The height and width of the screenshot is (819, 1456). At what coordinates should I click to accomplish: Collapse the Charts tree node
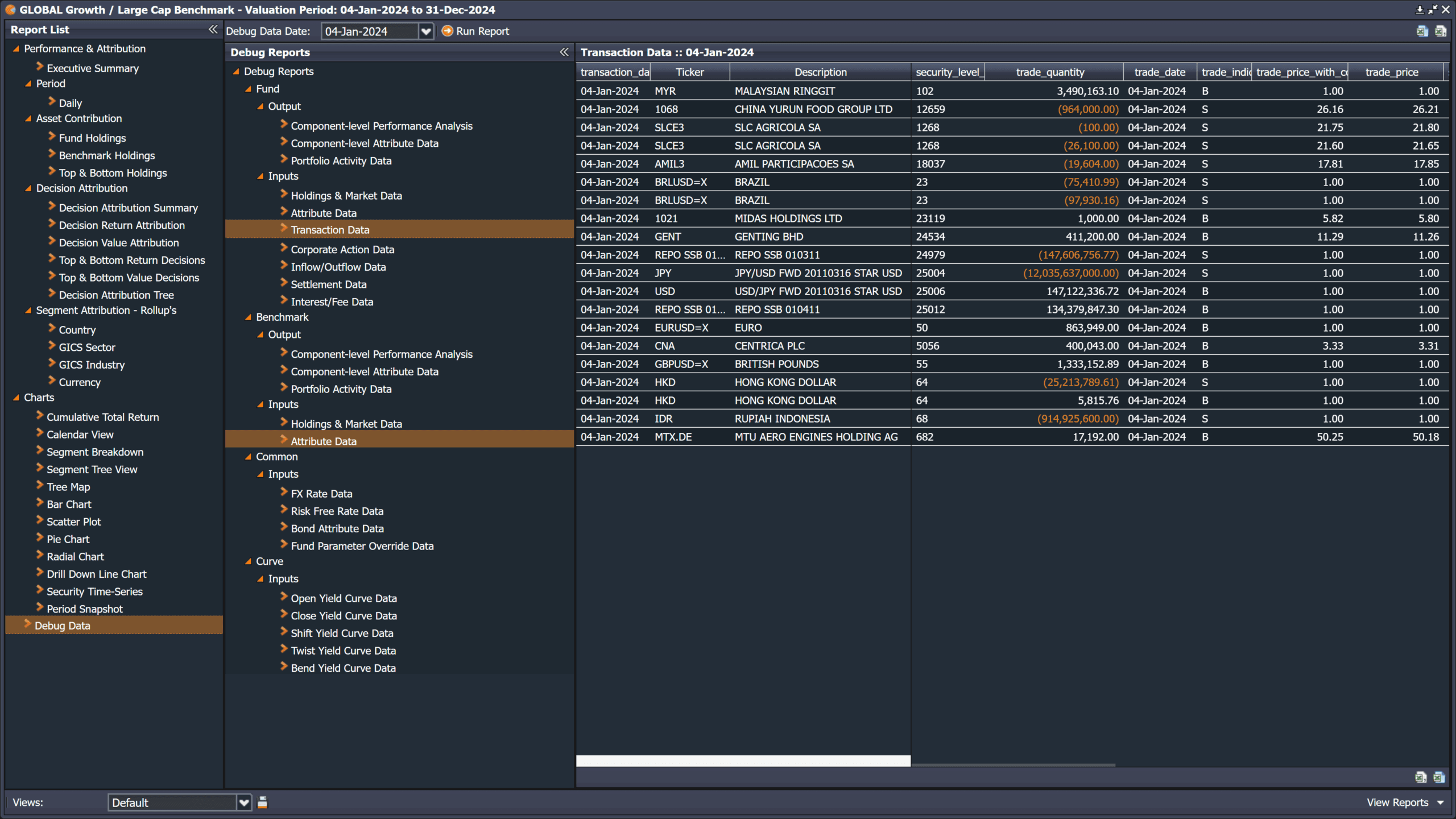click(x=16, y=398)
